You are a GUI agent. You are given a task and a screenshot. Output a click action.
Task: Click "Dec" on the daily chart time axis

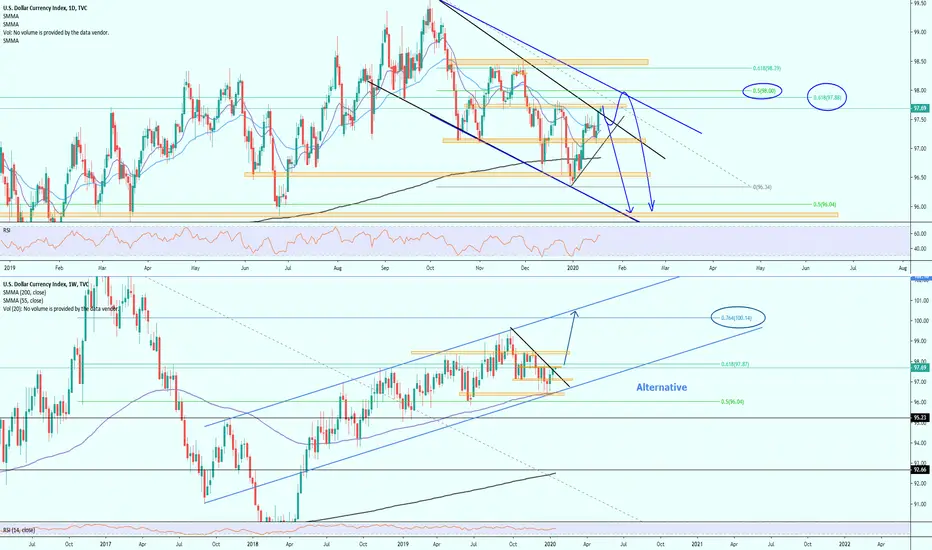[525, 268]
